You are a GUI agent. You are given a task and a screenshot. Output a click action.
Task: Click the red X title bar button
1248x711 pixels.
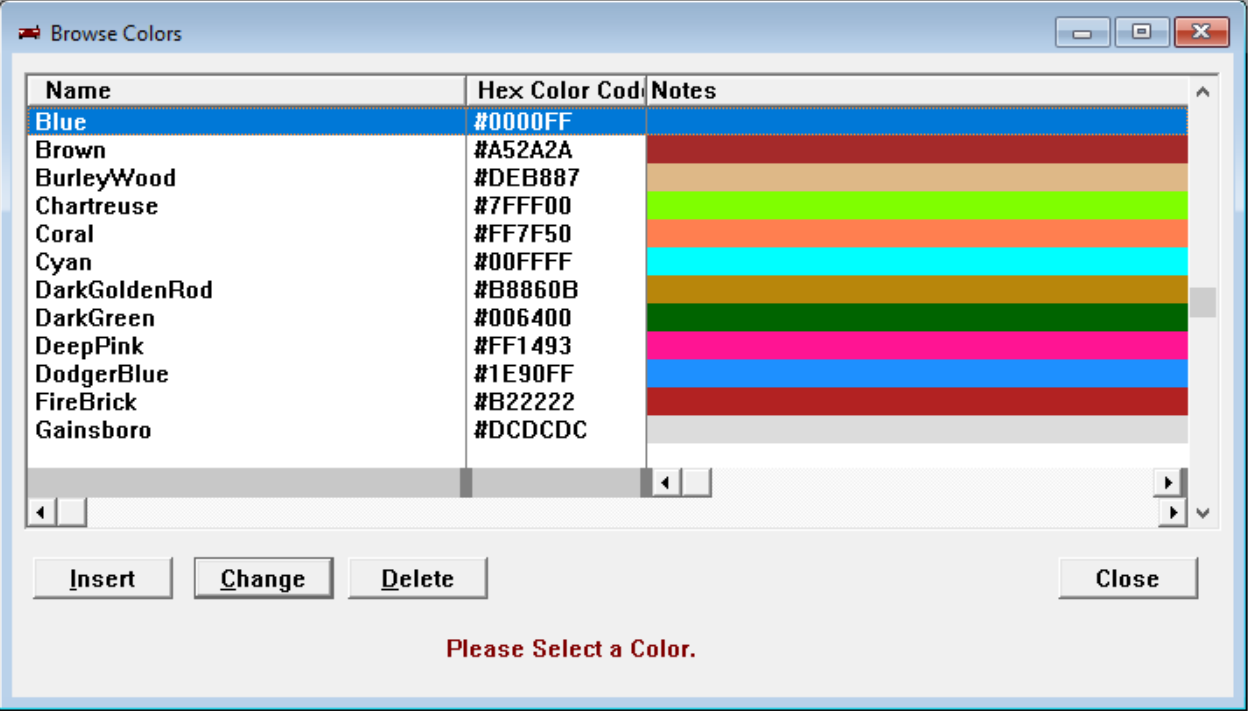(1201, 32)
